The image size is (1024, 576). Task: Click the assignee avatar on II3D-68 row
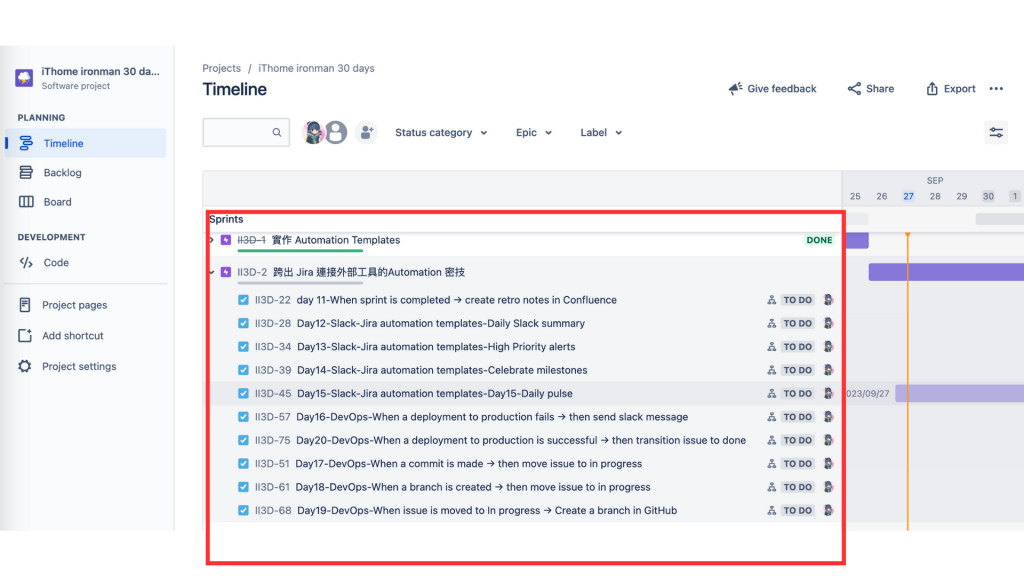828,511
